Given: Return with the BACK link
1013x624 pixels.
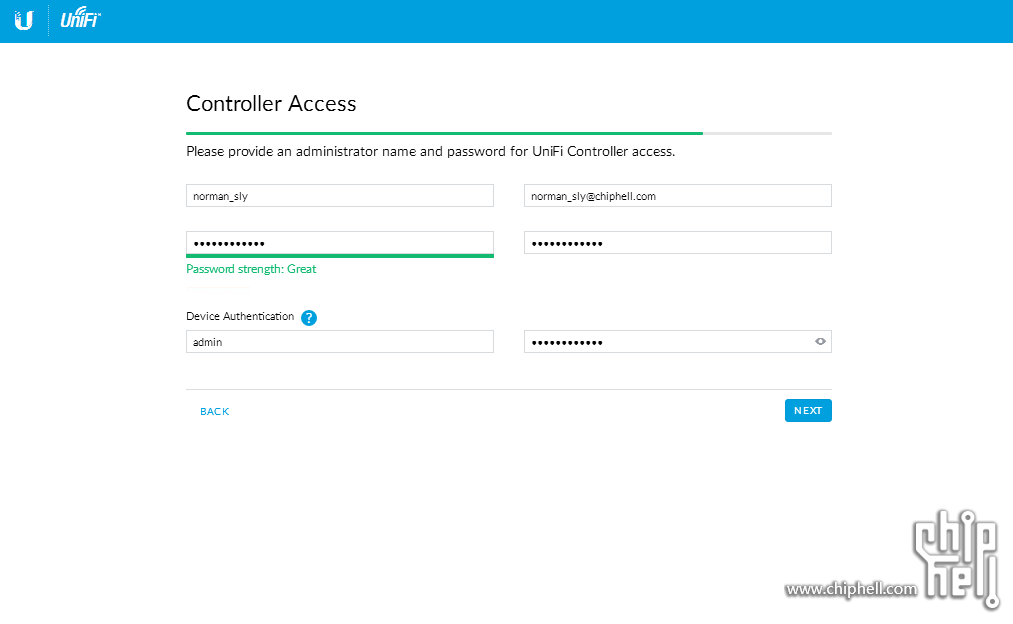Looking at the screenshot, I should point(214,411).
